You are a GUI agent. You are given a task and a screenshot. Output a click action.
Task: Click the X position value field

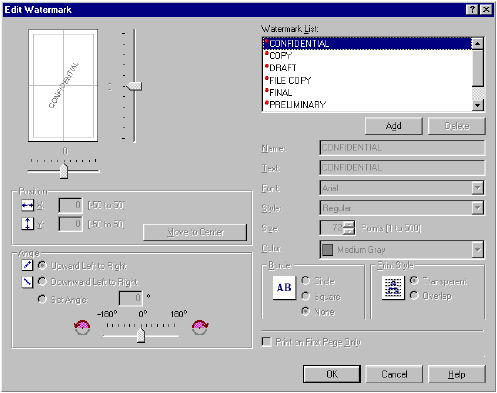coord(70,205)
